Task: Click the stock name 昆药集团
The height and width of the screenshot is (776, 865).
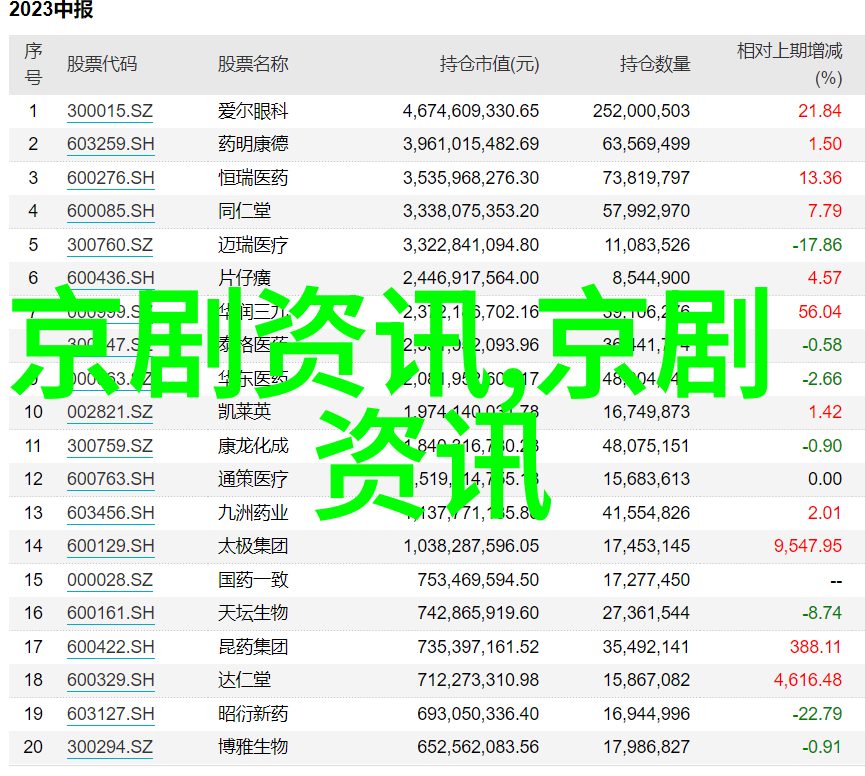Action: pos(253,647)
